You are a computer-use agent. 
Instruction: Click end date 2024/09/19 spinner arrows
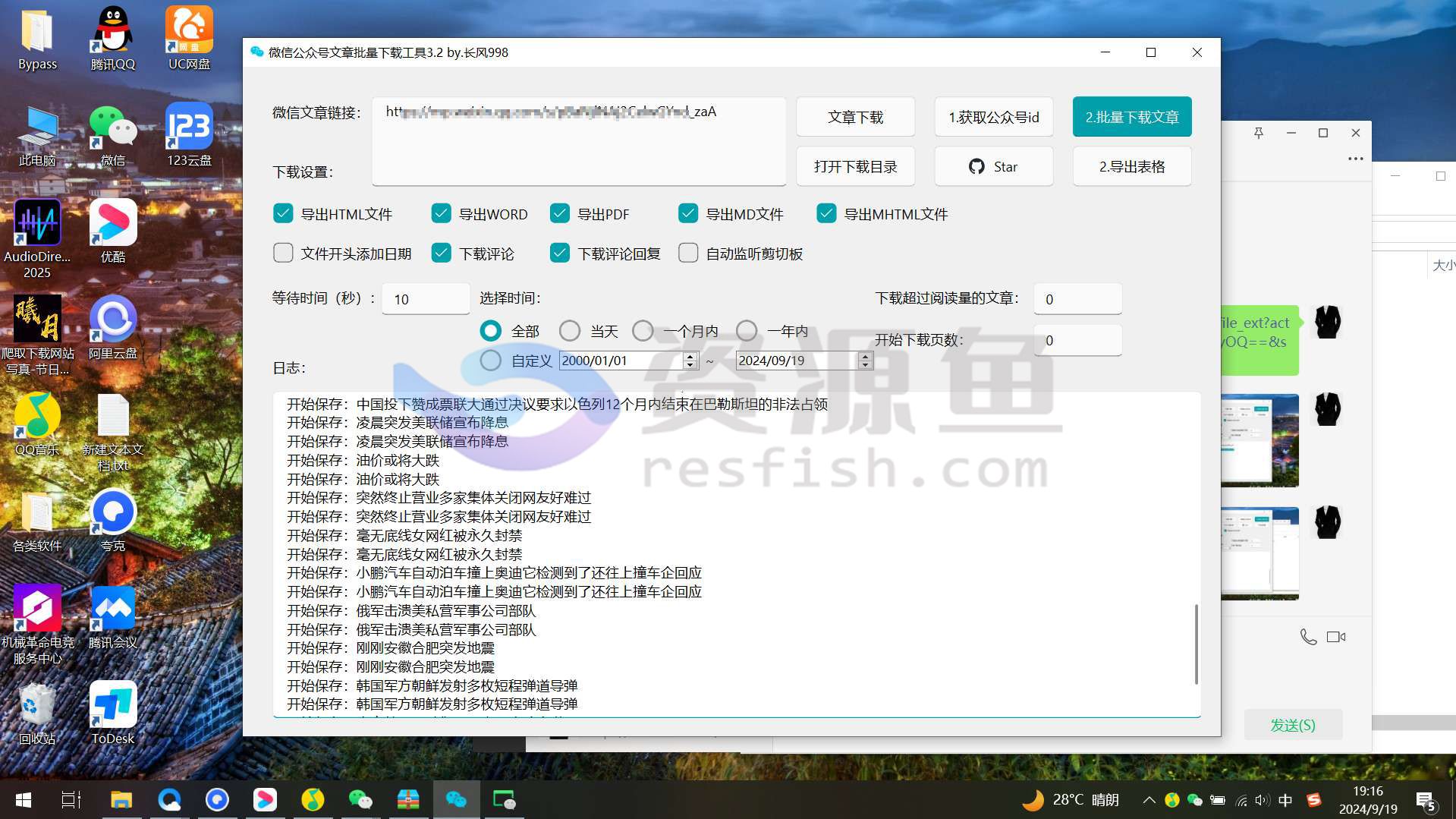(865, 361)
